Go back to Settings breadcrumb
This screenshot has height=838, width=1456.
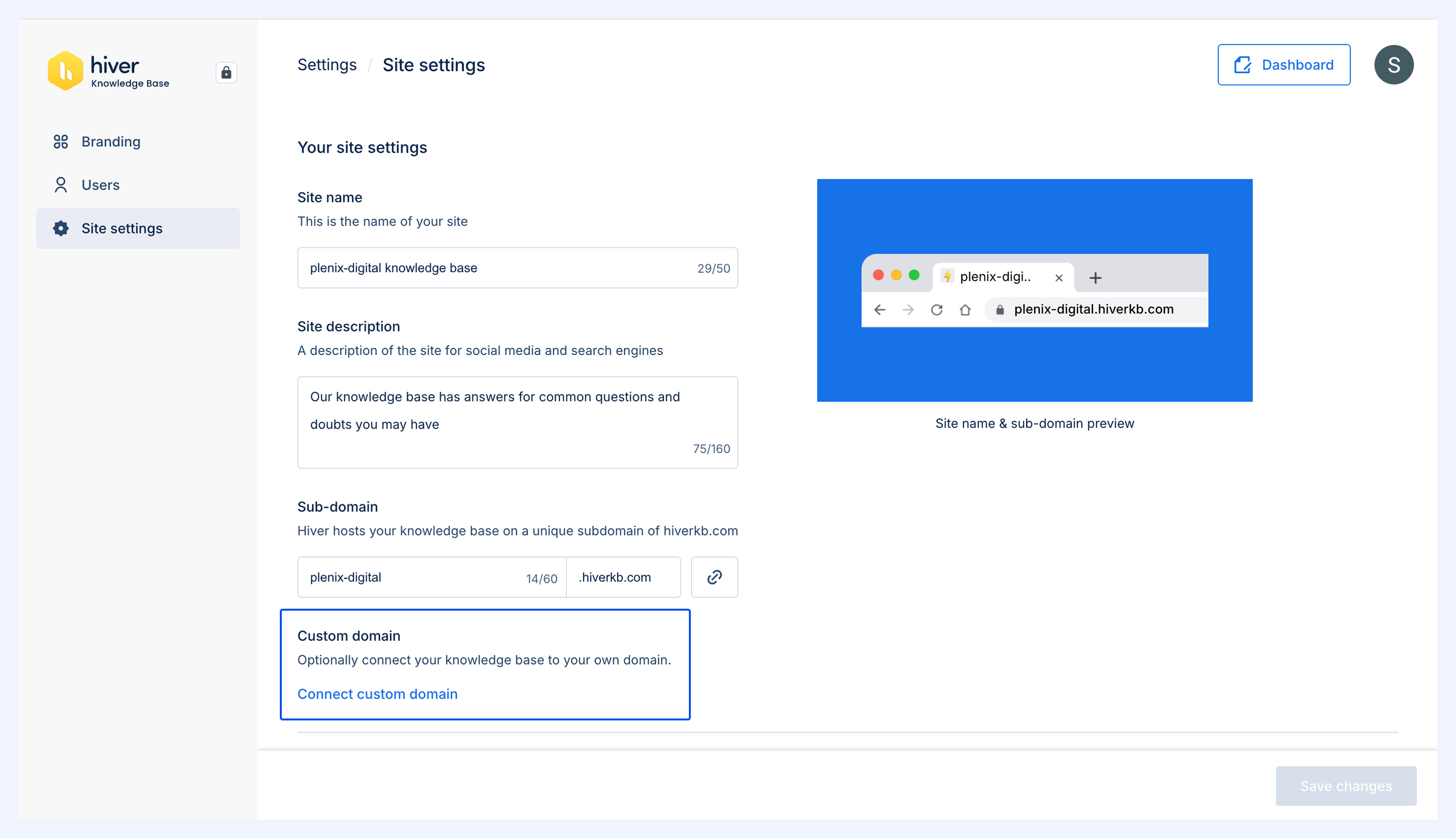click(327, 65)
